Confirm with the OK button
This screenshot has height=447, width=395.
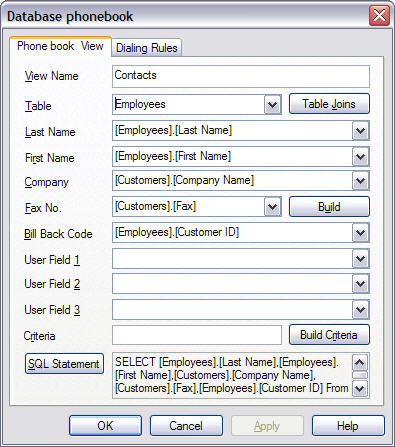(x=105, y=426)
